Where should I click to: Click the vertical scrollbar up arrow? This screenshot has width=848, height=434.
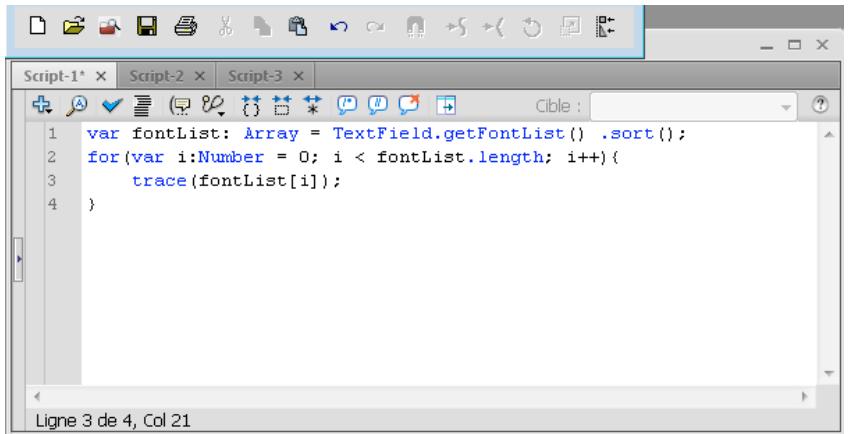829,135
